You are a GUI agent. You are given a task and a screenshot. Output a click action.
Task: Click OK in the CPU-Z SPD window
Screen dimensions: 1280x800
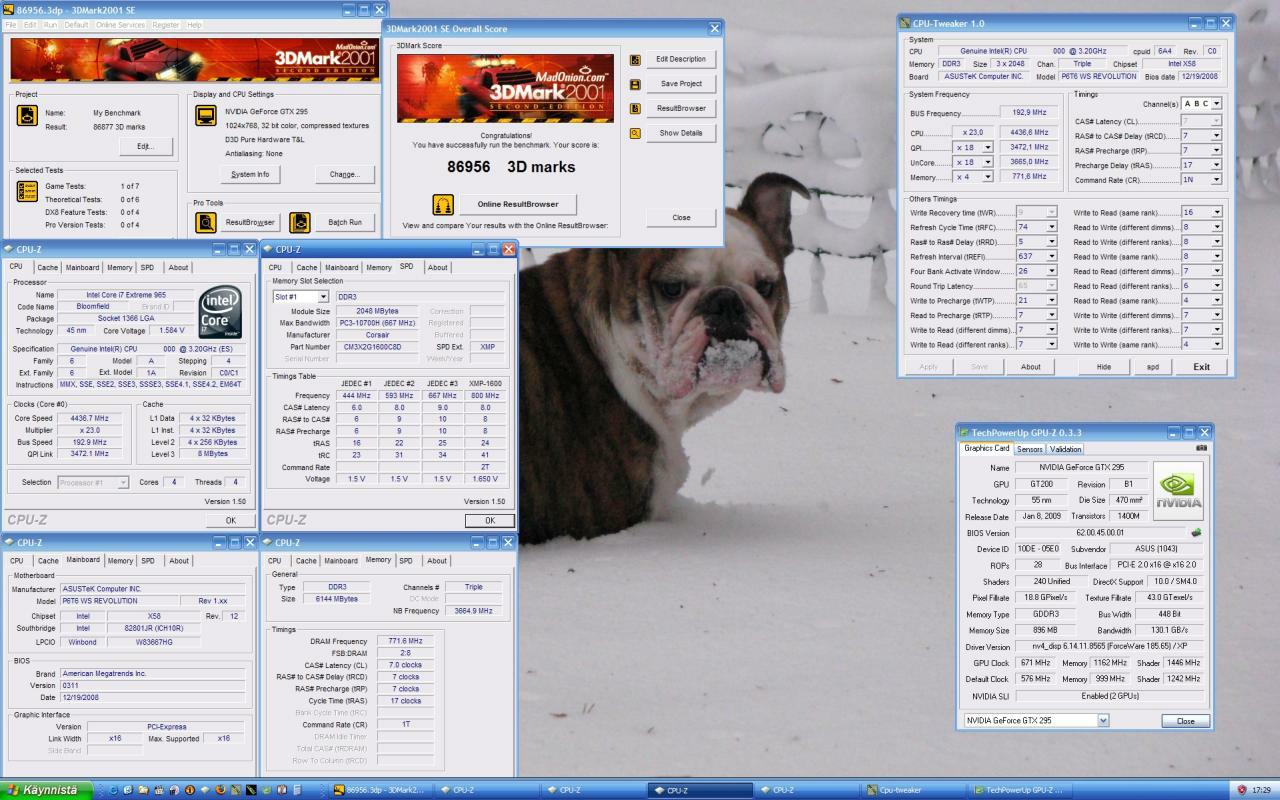(x=490, y=520)
